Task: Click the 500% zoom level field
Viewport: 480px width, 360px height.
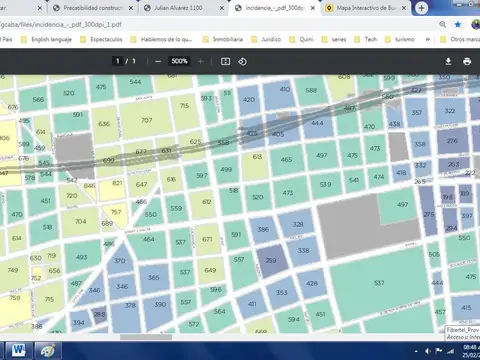Action: [x=179, y=61]
